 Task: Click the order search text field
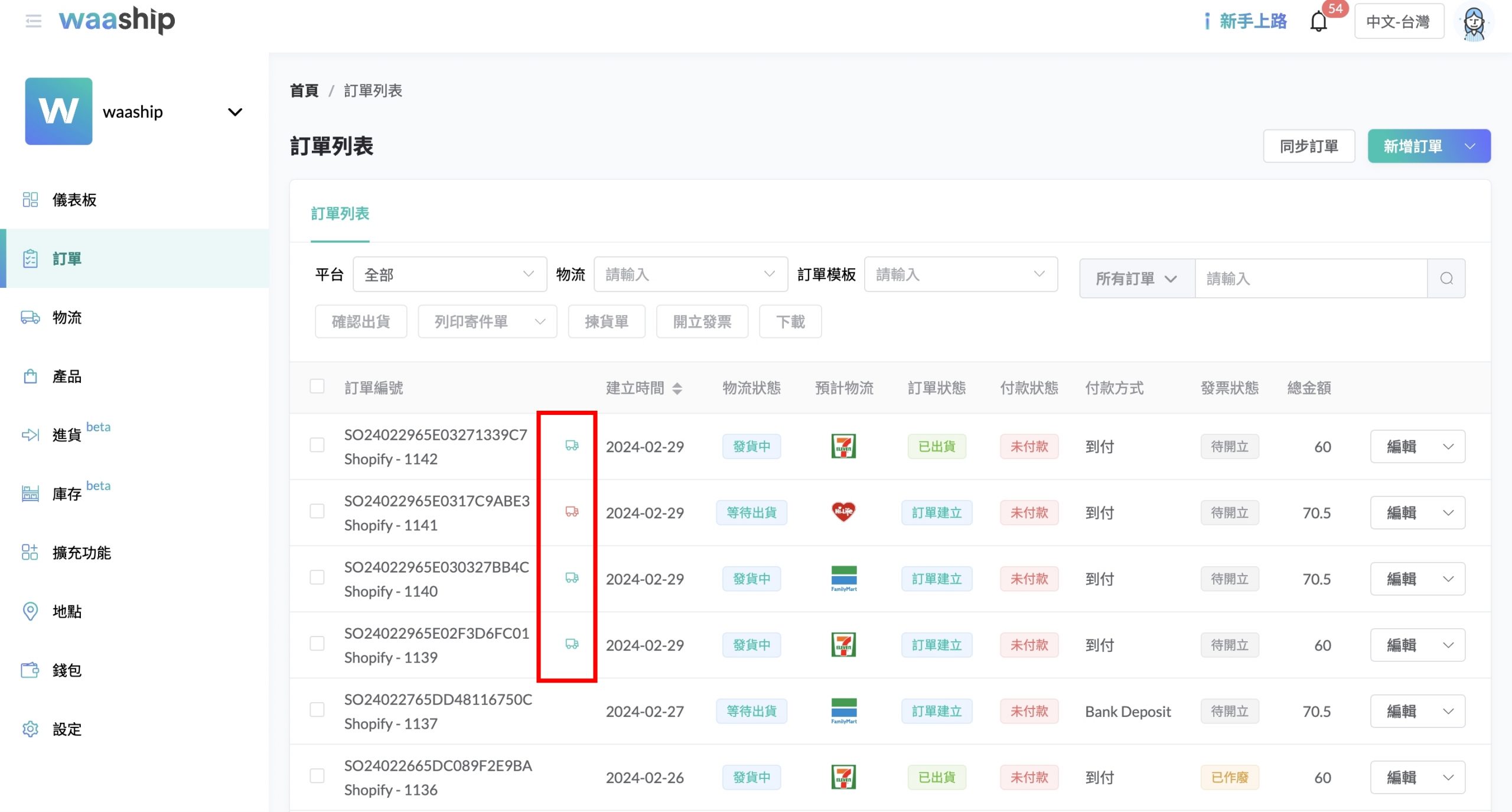coord(1311,278)
